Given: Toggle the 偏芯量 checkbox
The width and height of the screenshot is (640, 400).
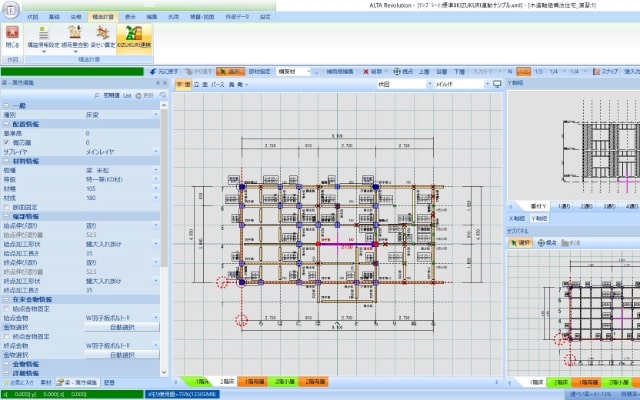Looking at the screenshot, I should tap(6, 142).
